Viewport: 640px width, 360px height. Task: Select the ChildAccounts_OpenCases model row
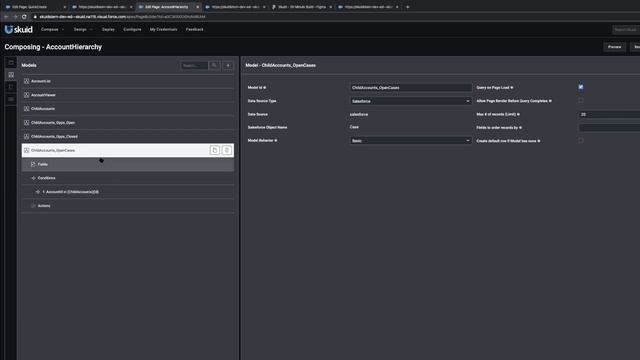[x=128, y=150]
